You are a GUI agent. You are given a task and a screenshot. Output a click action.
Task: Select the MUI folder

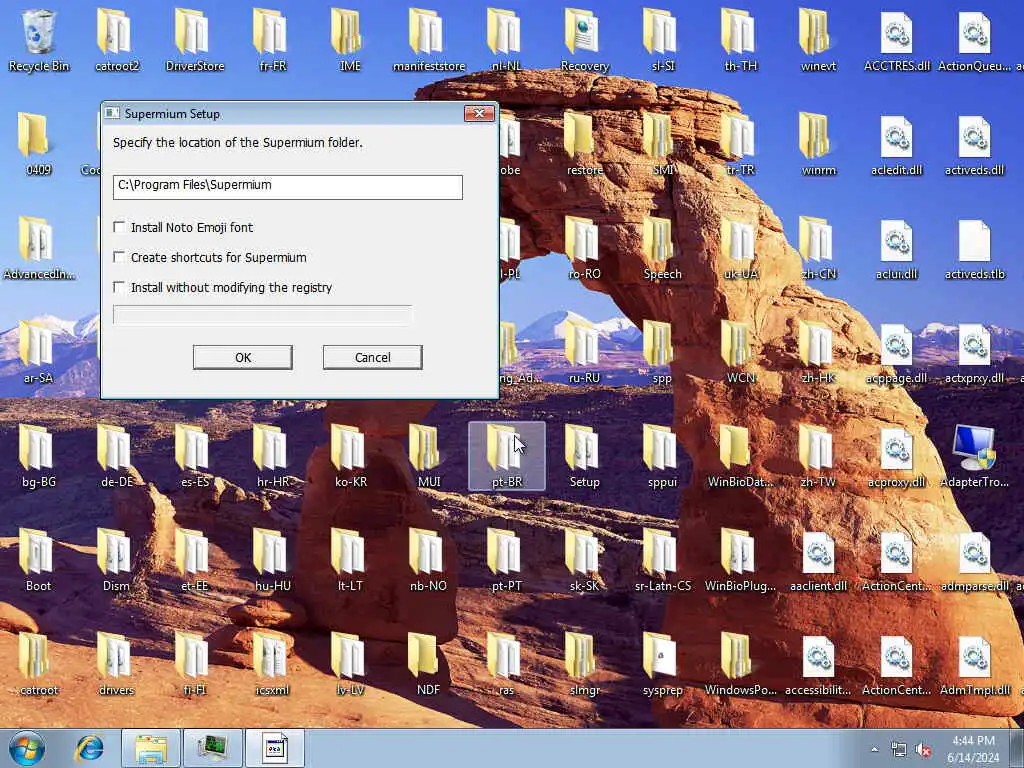[428, 457]
